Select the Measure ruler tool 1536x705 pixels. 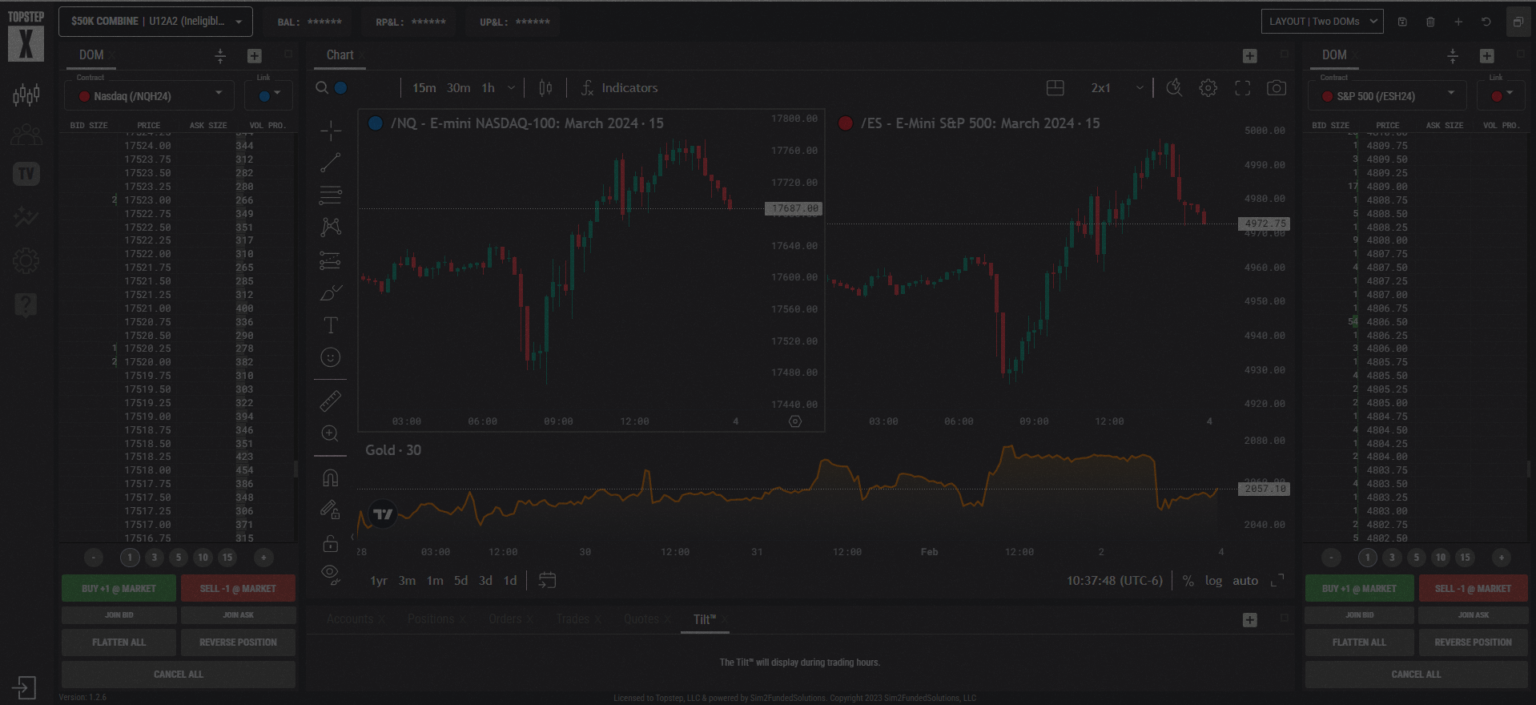coord(330,400)
